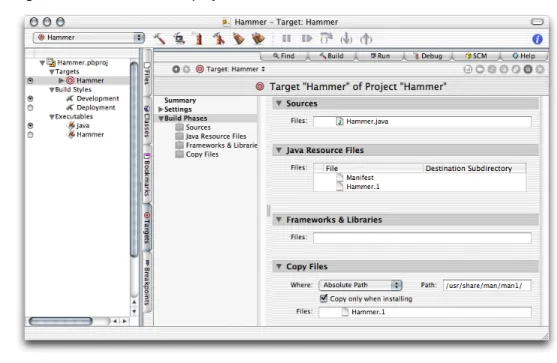Click the Path field with /usr/share/man/man1/
The image size is (557, 363).
[x=487, y=285]
